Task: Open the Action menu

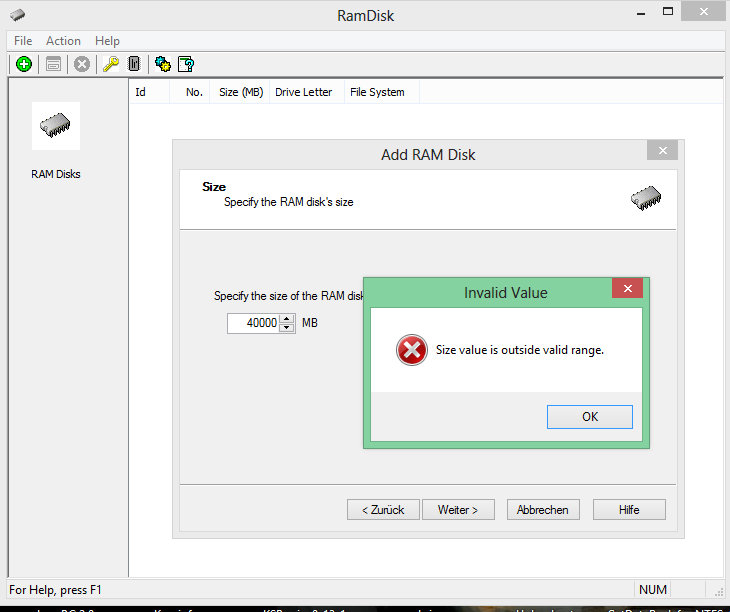Action: pyautogui.click(x=63, y=41)
